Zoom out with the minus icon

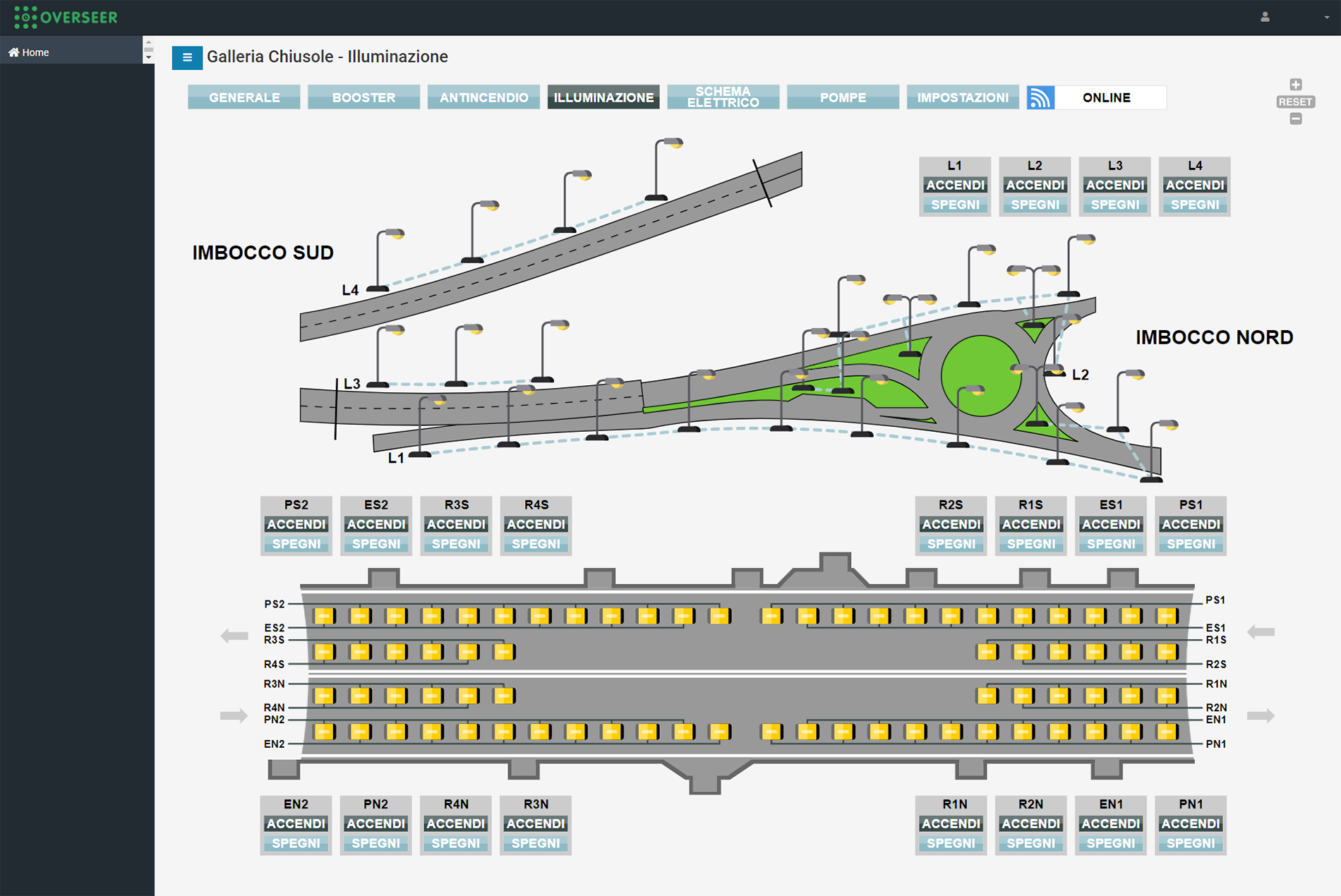coord(1295,119)
